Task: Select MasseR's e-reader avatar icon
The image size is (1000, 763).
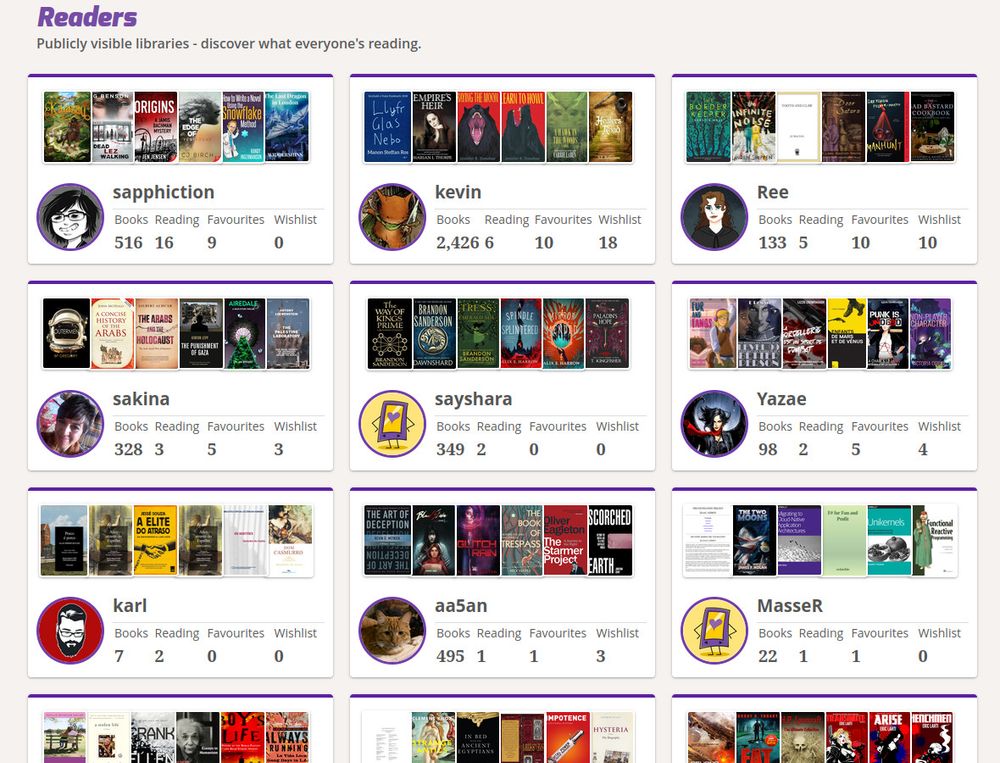Action: (714, 631)
